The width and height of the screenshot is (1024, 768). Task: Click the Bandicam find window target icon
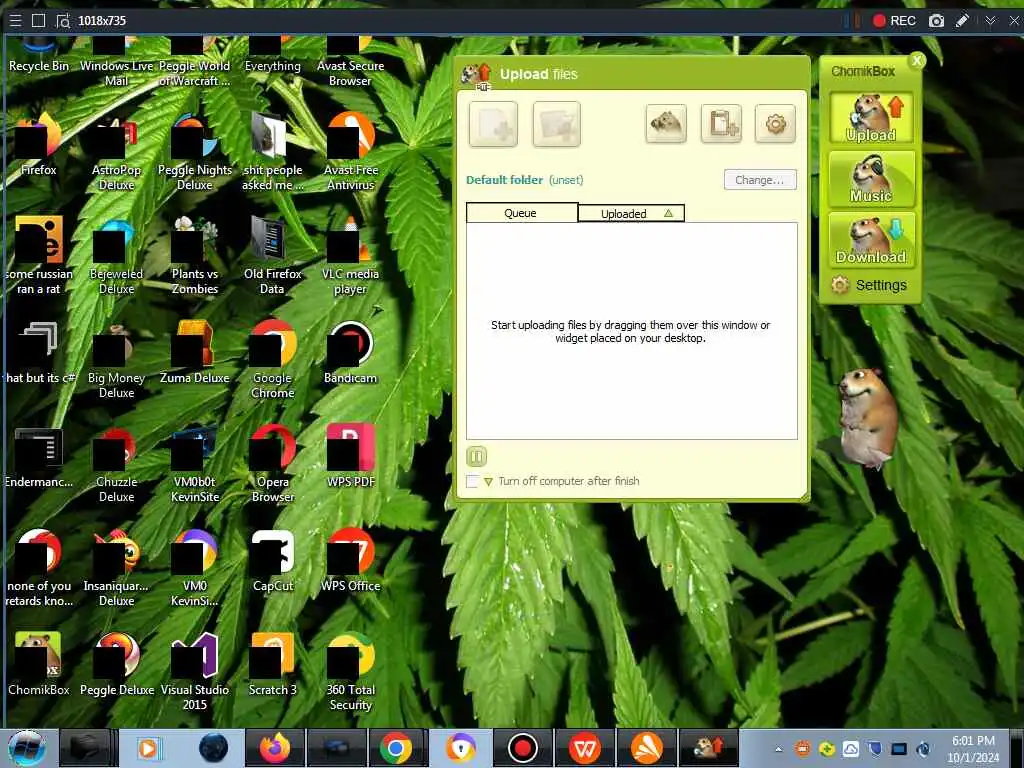point(63,21)
